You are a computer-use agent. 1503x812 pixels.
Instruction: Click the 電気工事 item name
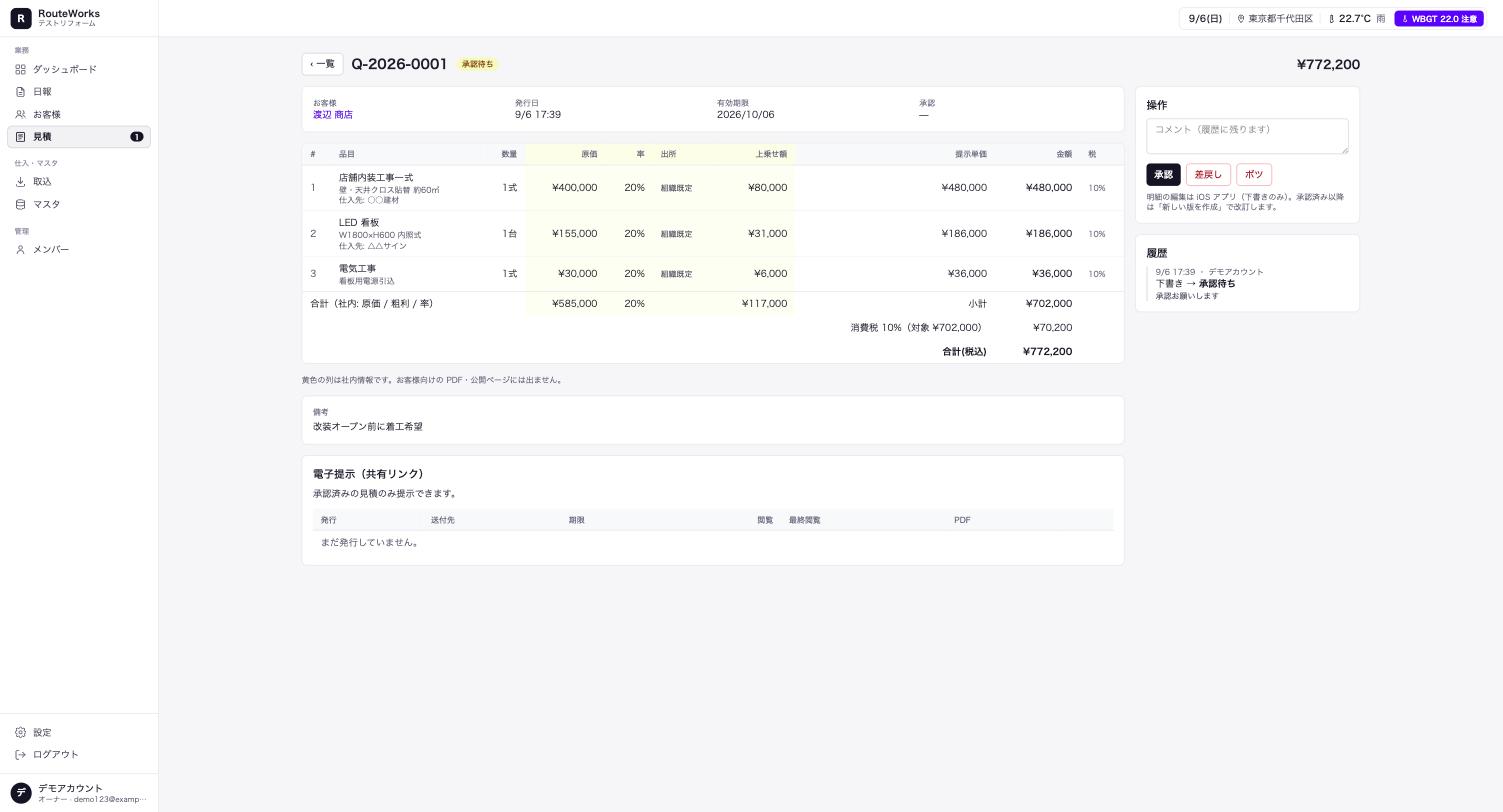point(357,269)
